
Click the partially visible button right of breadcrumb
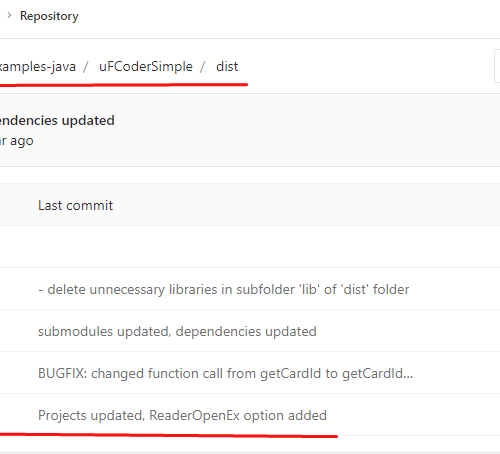[497, 66]
